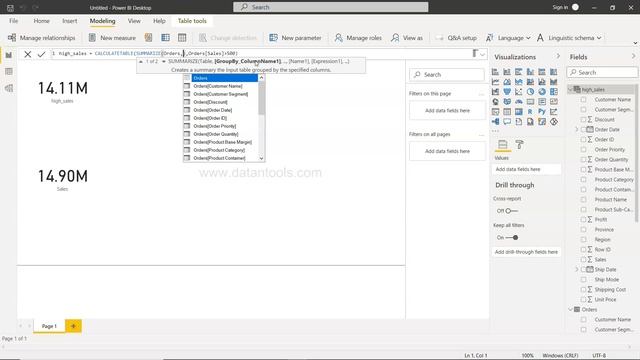Choose the donut chart visual
This screenshot has height=360, width=640.
542,92
